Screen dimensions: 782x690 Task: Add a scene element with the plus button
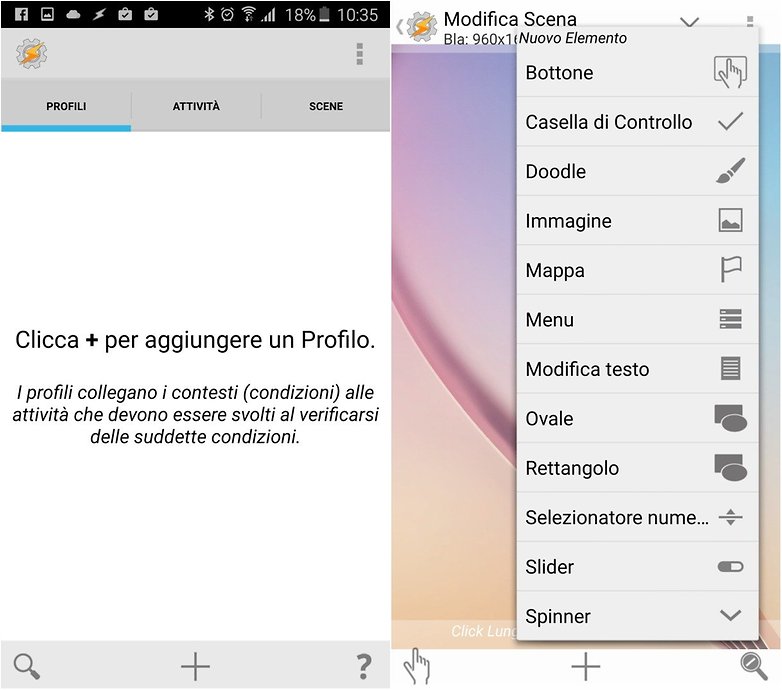pyautogui.click(x=586, y=667)
